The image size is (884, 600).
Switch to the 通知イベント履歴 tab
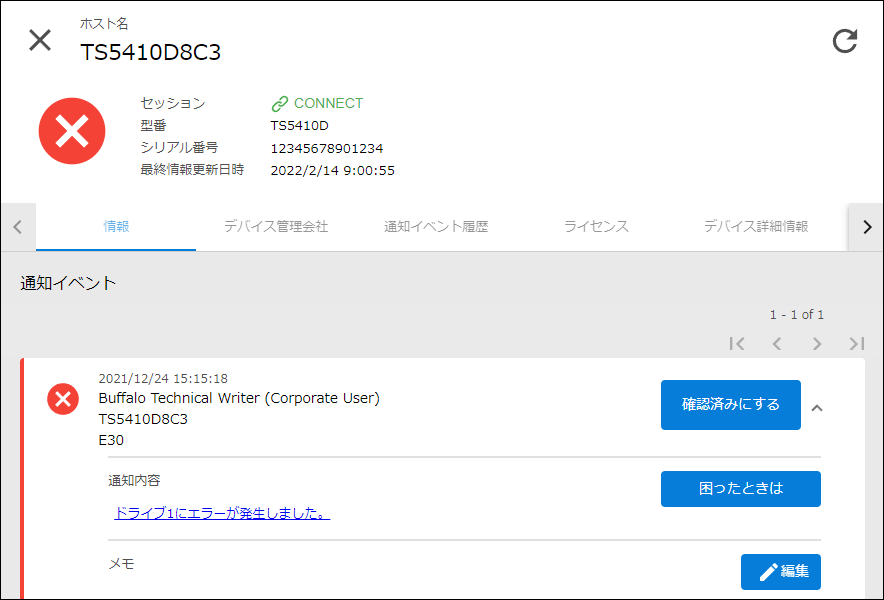coord(434,226)
